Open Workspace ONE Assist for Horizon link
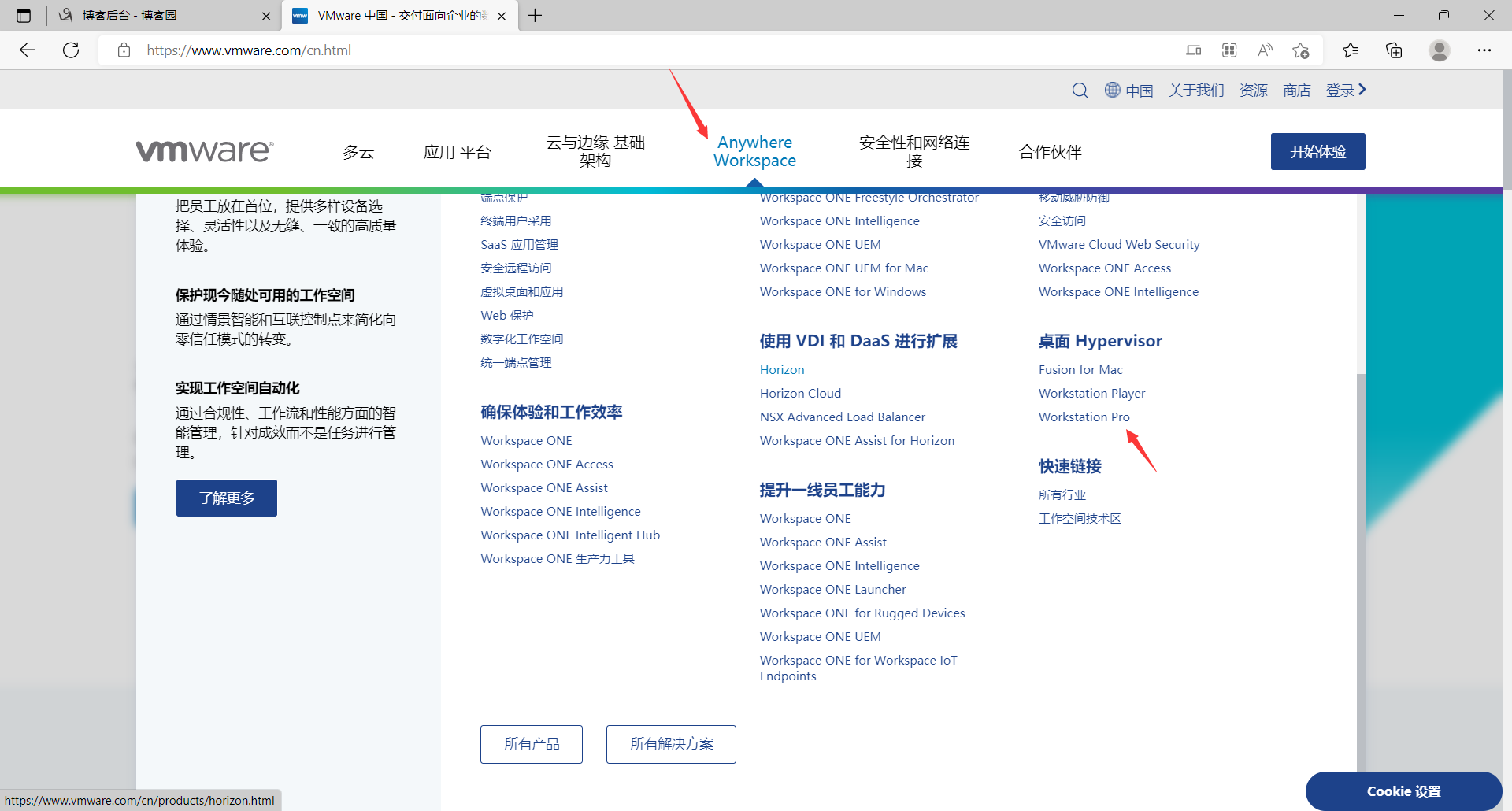This screenshot has height=811, width=1512. [858, 440]
